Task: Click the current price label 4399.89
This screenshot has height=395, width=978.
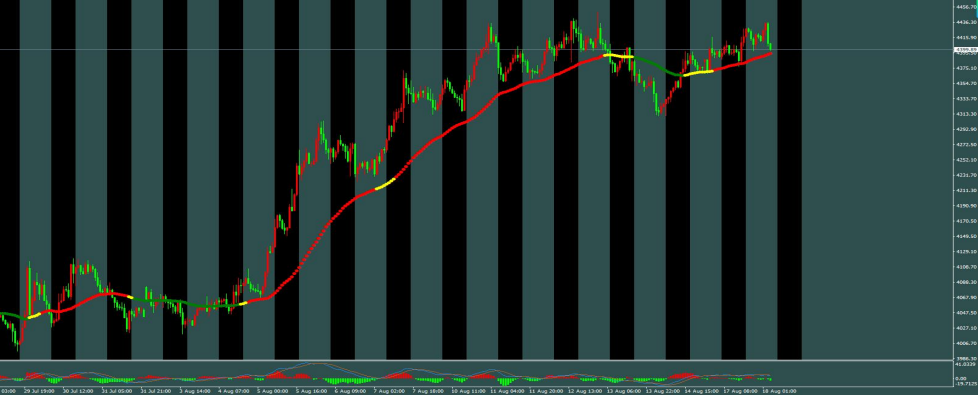Action: tap(966, 49)
